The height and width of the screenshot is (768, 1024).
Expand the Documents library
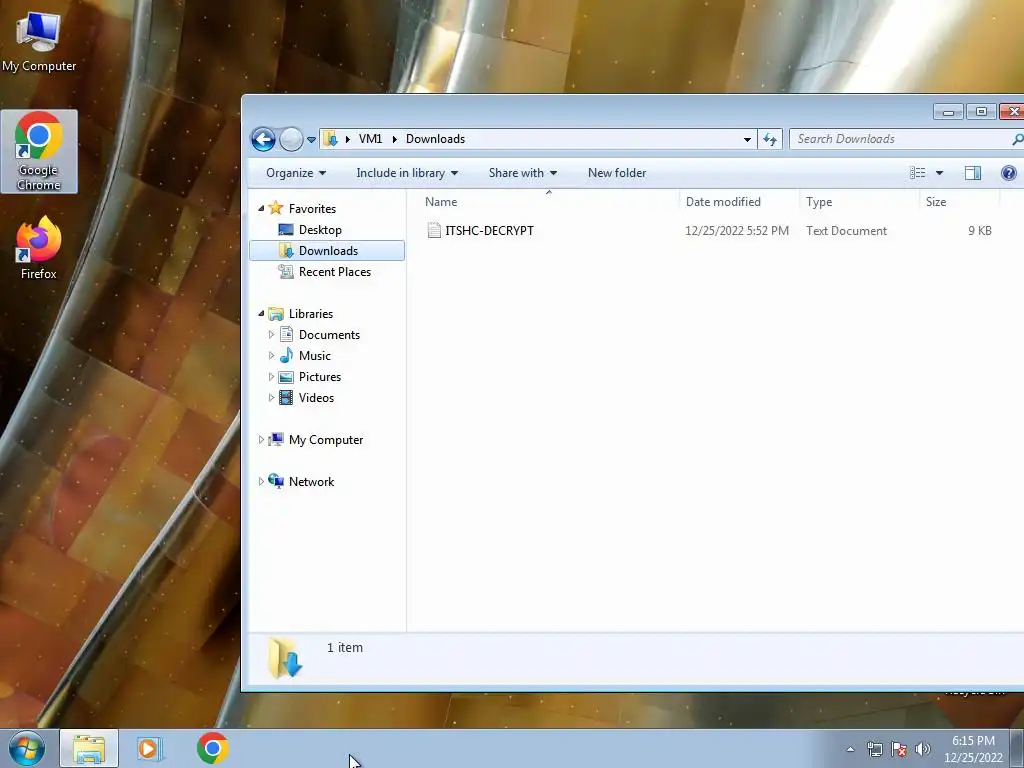[x=271, y=334]
